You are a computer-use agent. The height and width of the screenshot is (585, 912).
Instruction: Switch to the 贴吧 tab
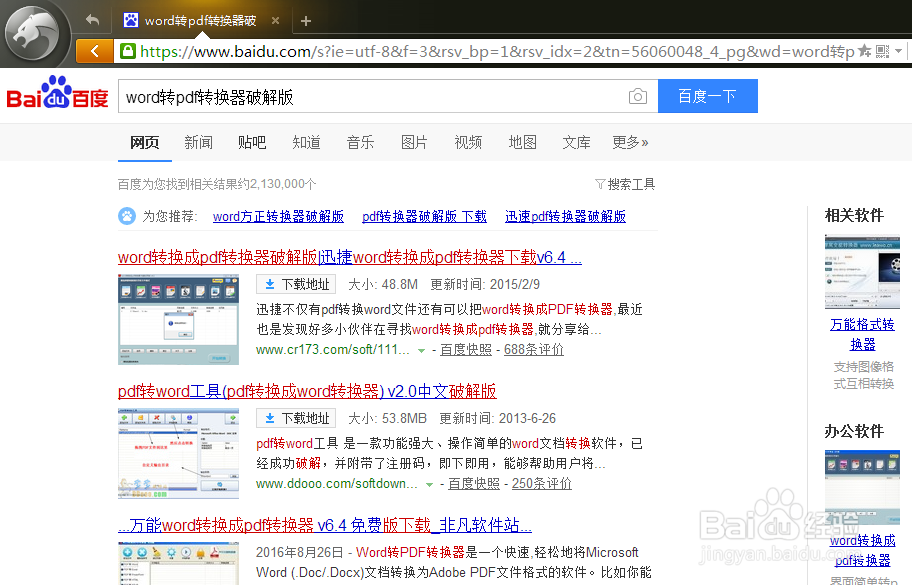coord(252,142)
